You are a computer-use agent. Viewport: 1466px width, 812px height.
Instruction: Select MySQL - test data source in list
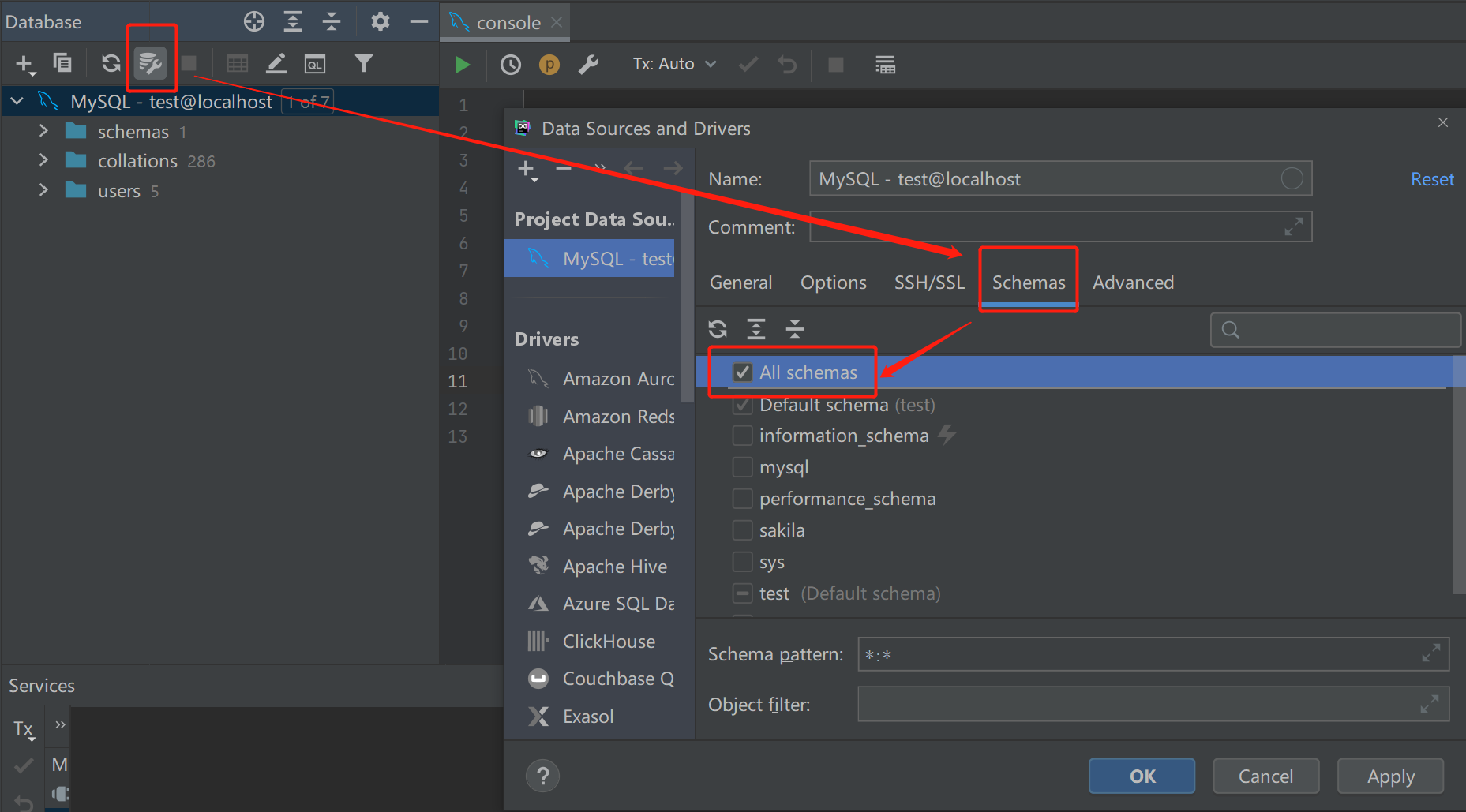point(590,258)
